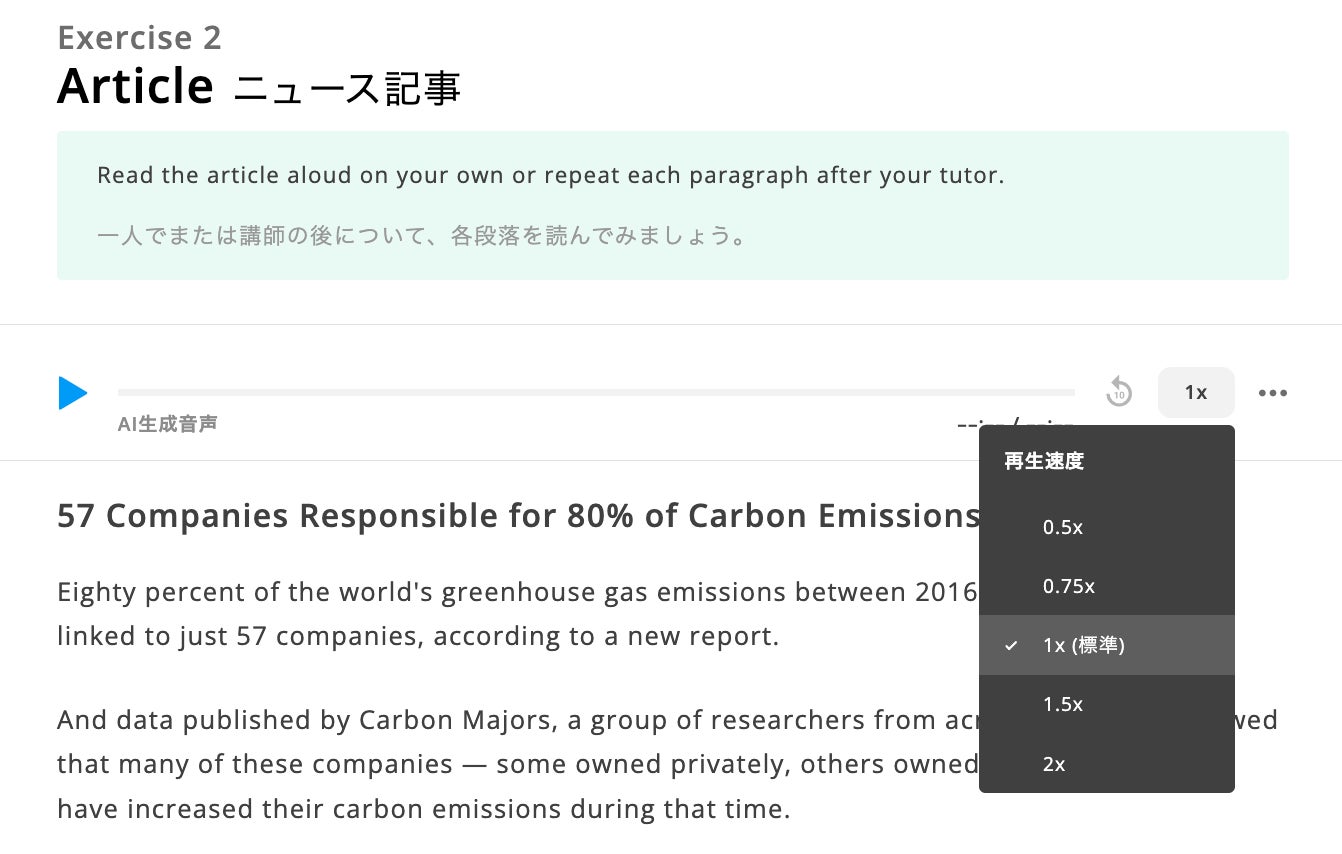Click the Exercise 2 heading
Screen dimensions: 1342x854
click(139, 38)
